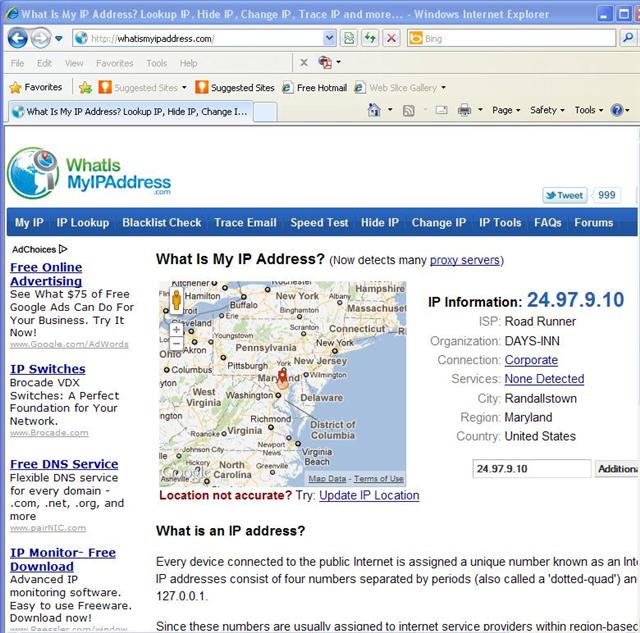Close the toolbar with the gray X
The width and height of the screenshot is (640, 633).
tap(304, 62)
